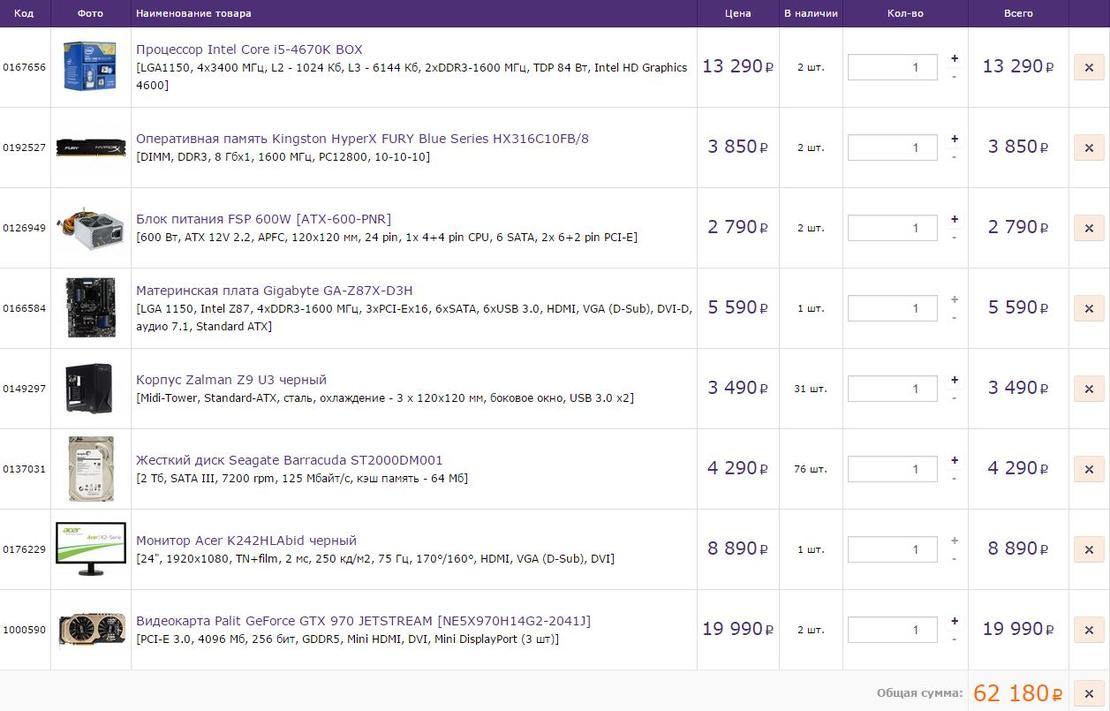Click the Gigabyte motherboard photo
Viewport: 1110px width, 711px height.
click(x=91, y=307)
